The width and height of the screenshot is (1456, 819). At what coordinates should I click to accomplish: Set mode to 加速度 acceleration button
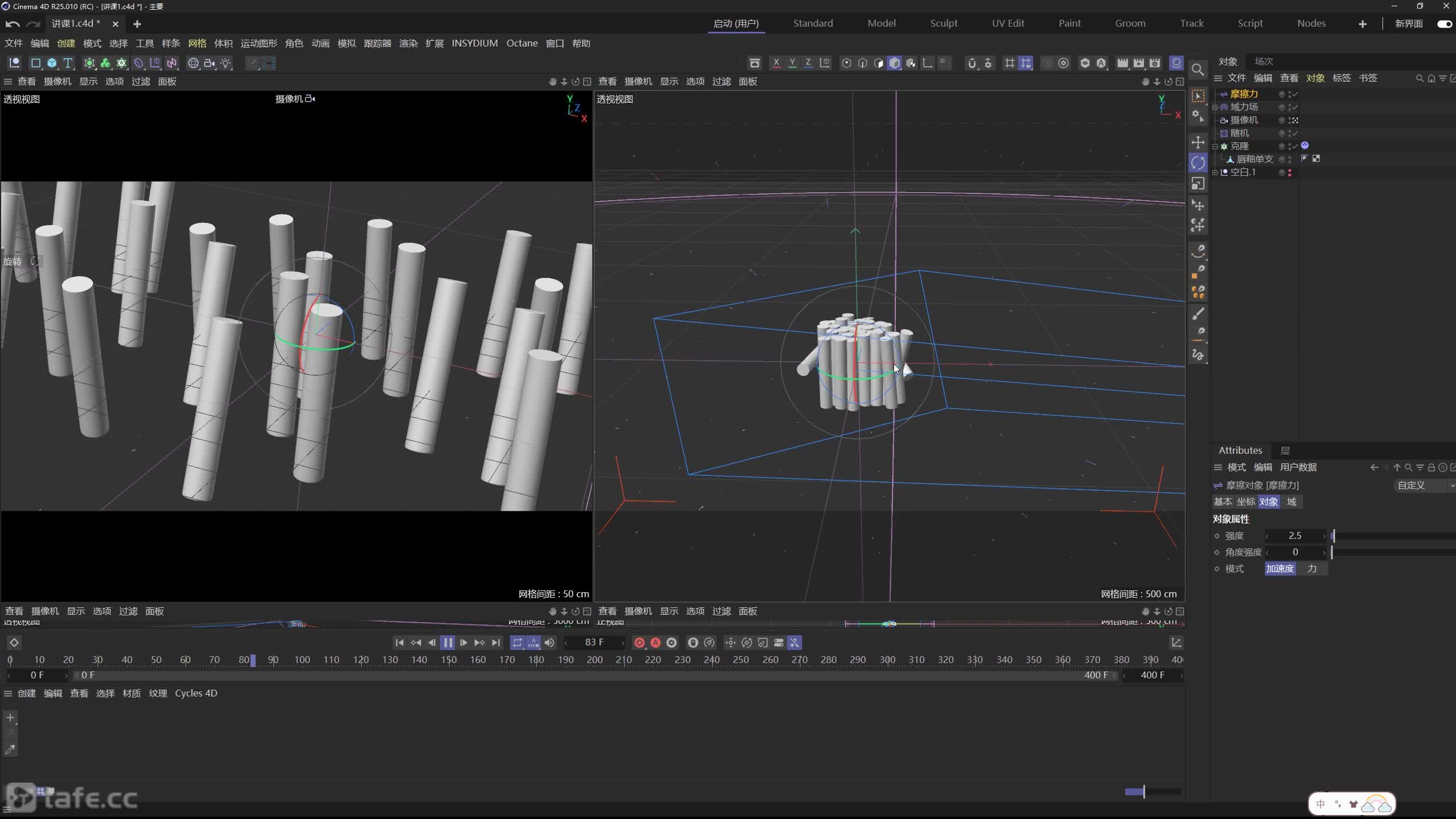tap(1280, 569)
